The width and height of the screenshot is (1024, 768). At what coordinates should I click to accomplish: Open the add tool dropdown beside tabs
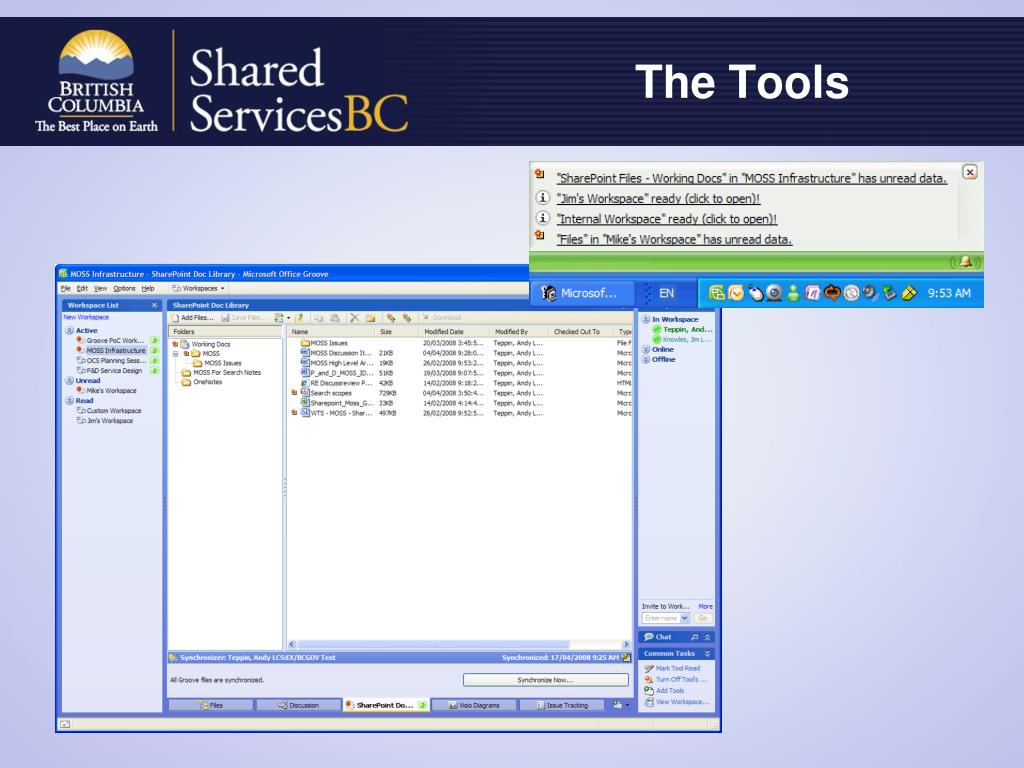[621, 705]
